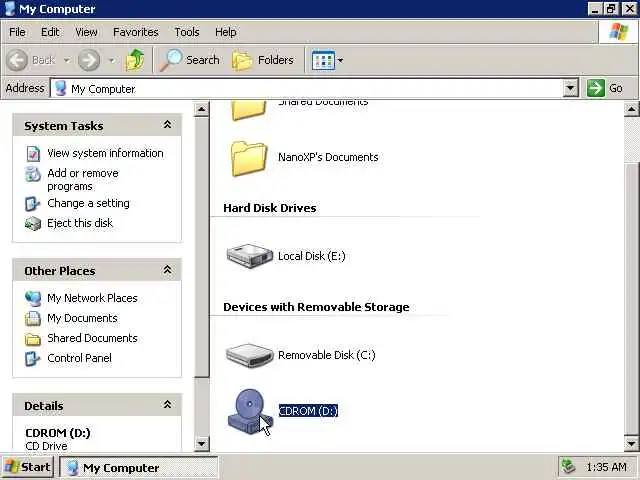Open the Favorites menu

click(x=136, y=32)
